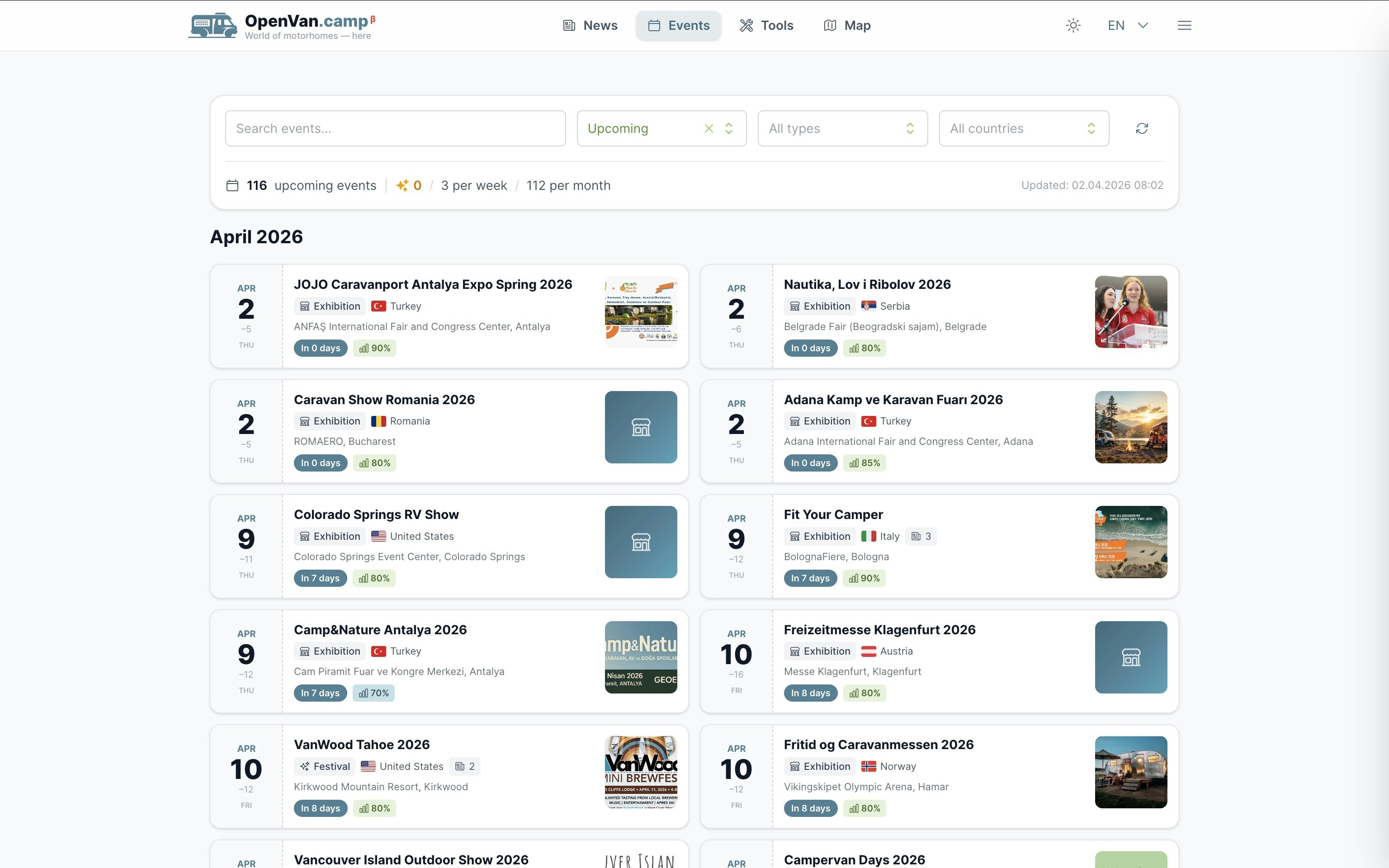The image size is (1389, 868).
Task: Open the All countries dropdown
Action: [x=1023, y=128]
